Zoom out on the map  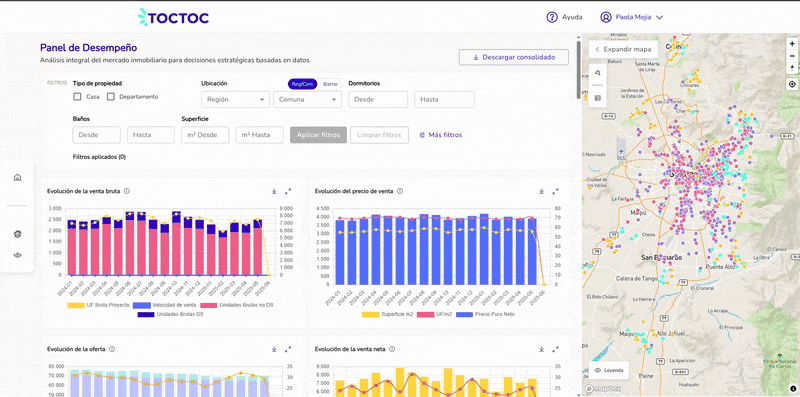pyautogui.click(x=792, y=56)
